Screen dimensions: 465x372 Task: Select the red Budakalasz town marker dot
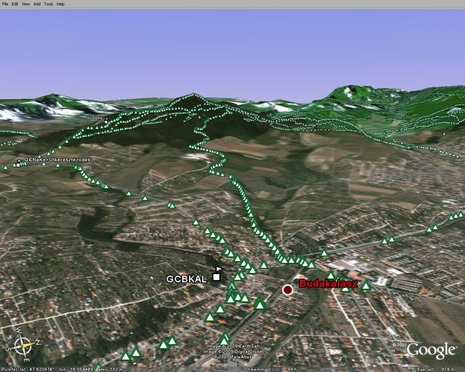287,290
